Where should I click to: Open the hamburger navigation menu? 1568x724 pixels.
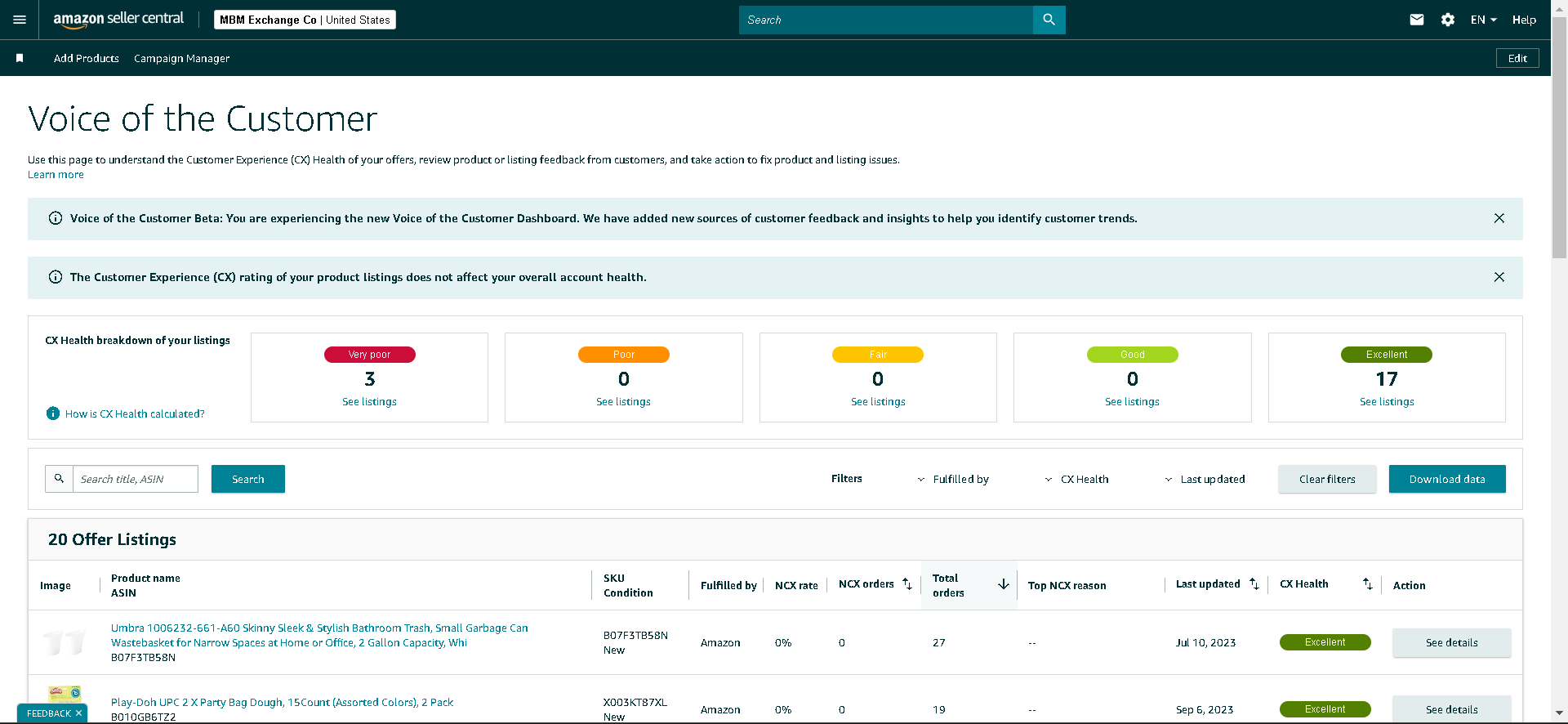tap(20, 20)
